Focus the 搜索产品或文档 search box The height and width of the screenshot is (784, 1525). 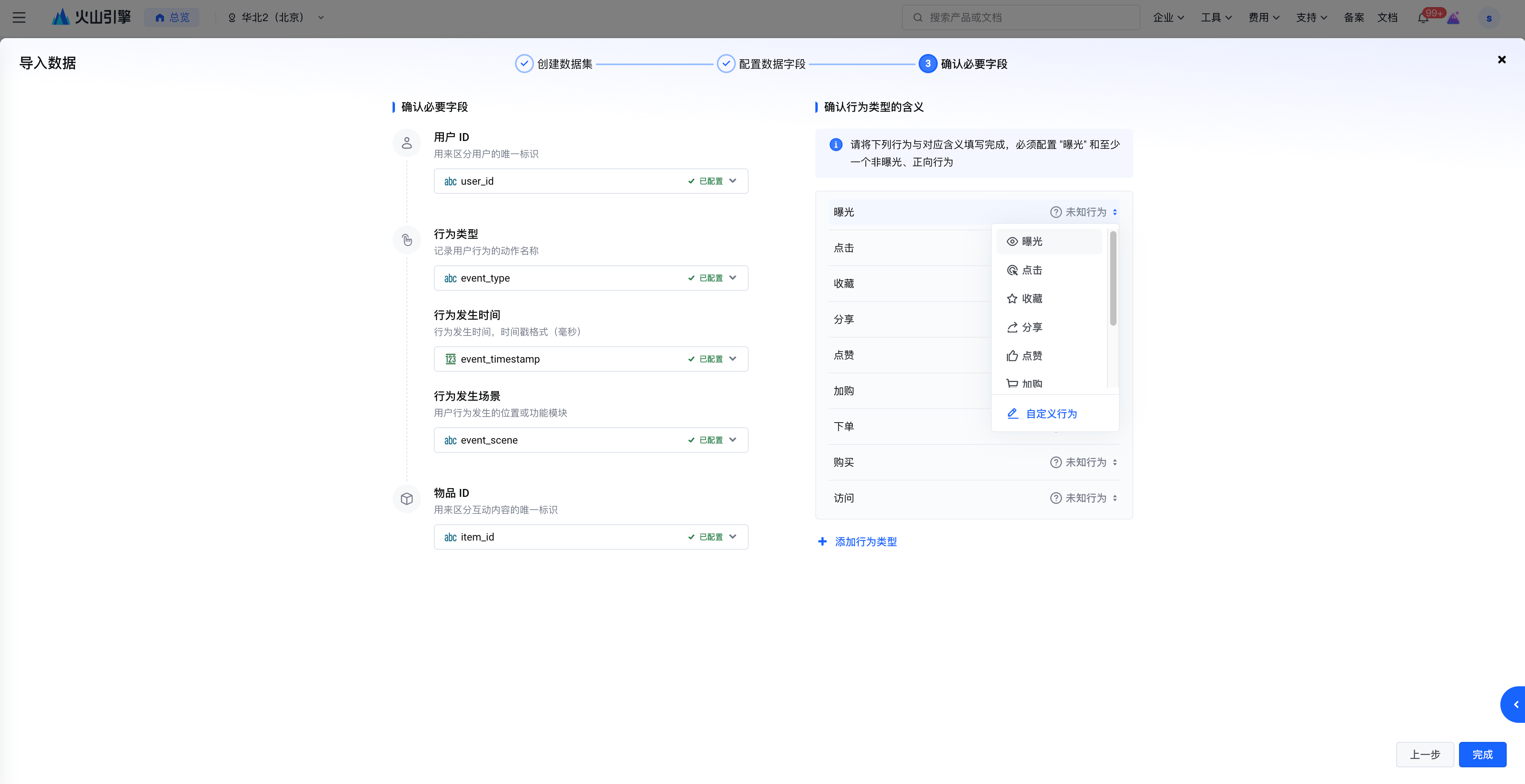point(1021,18)
